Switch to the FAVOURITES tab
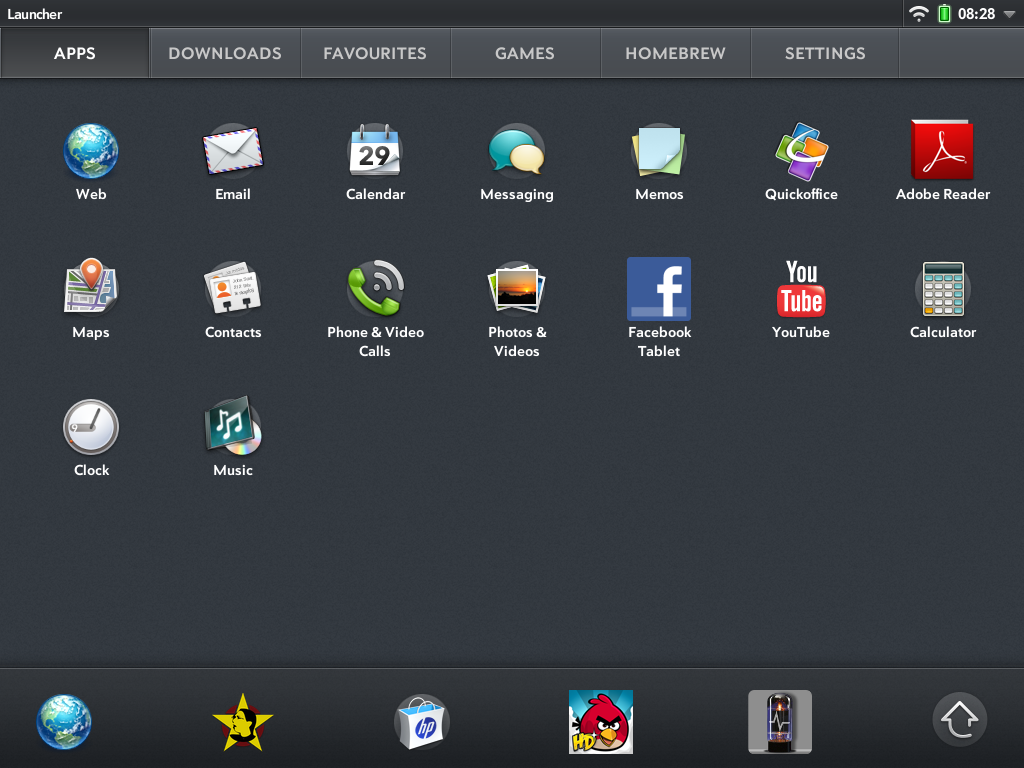Viewport: 1024px width, 768px height. tap(375, 53)
